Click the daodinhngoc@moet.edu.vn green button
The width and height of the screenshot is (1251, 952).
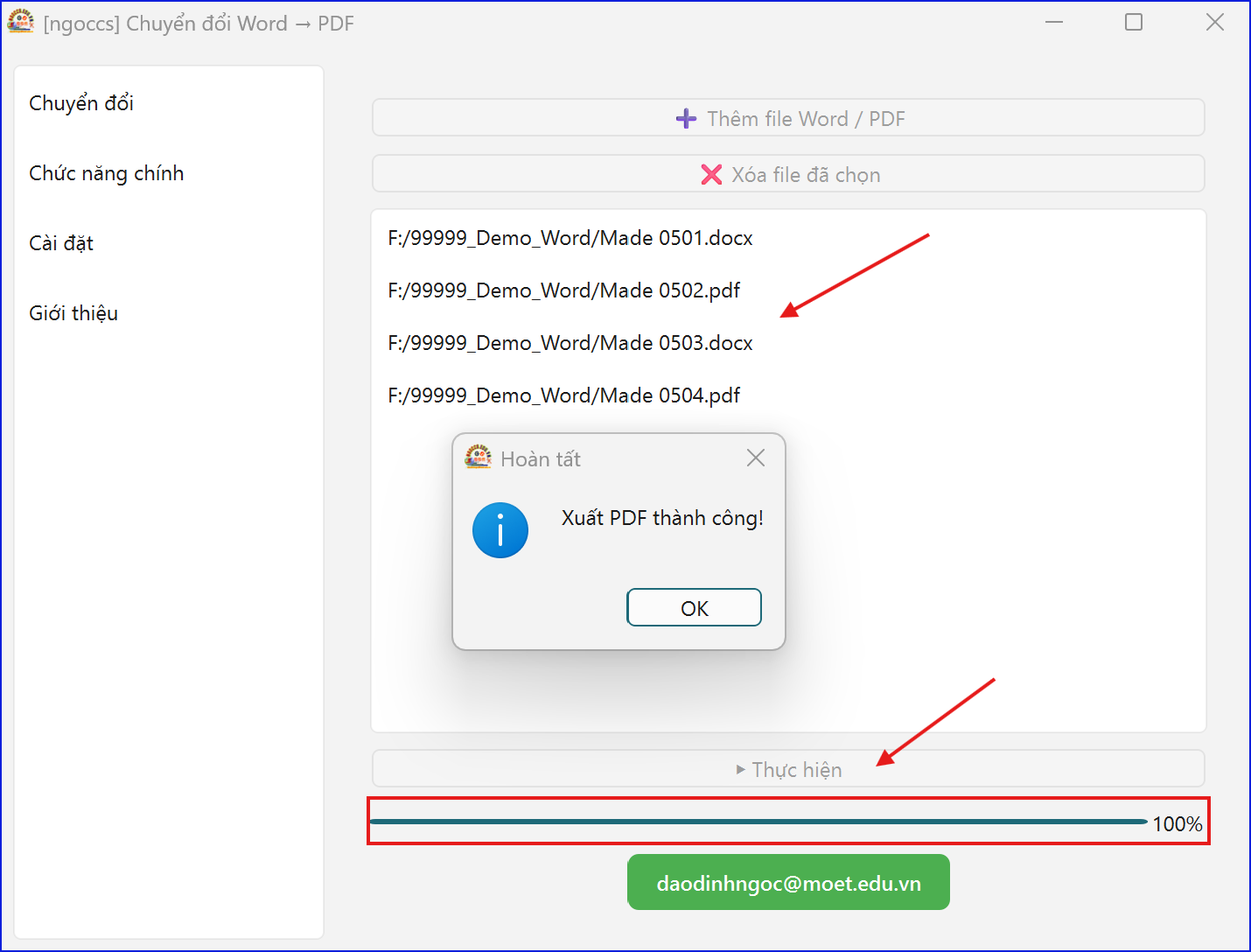tap(788, 883)
